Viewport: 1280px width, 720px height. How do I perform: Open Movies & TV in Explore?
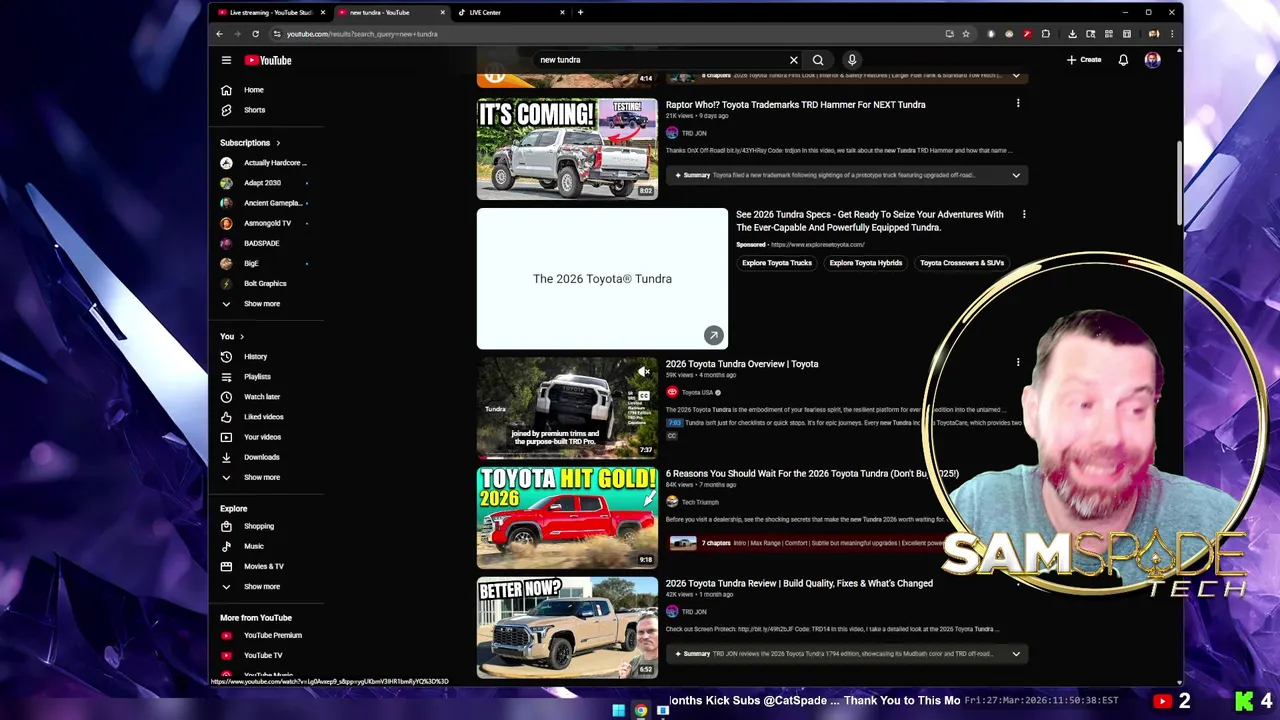click(266, 566)
